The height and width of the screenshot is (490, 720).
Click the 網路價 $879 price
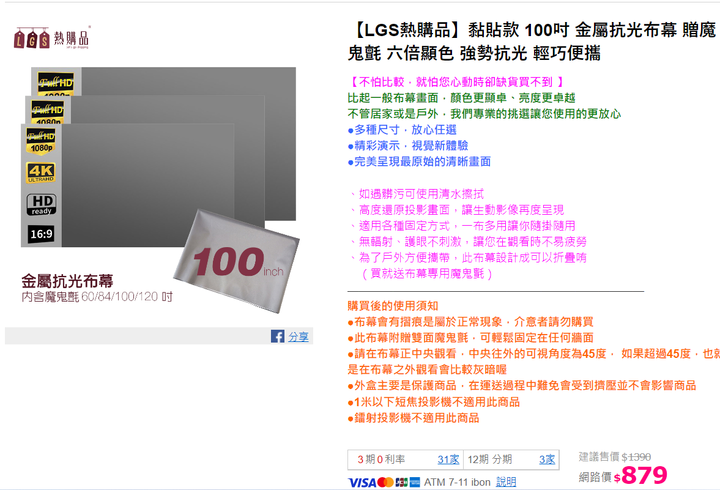[623, 476]
